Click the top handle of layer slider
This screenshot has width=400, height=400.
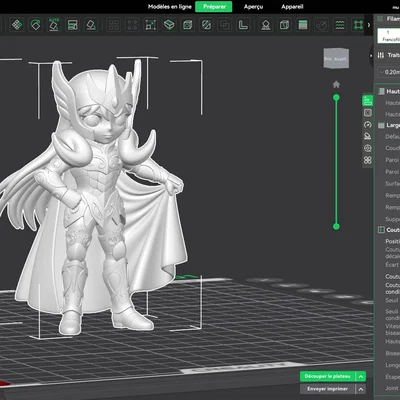click(x=336, y=97)
